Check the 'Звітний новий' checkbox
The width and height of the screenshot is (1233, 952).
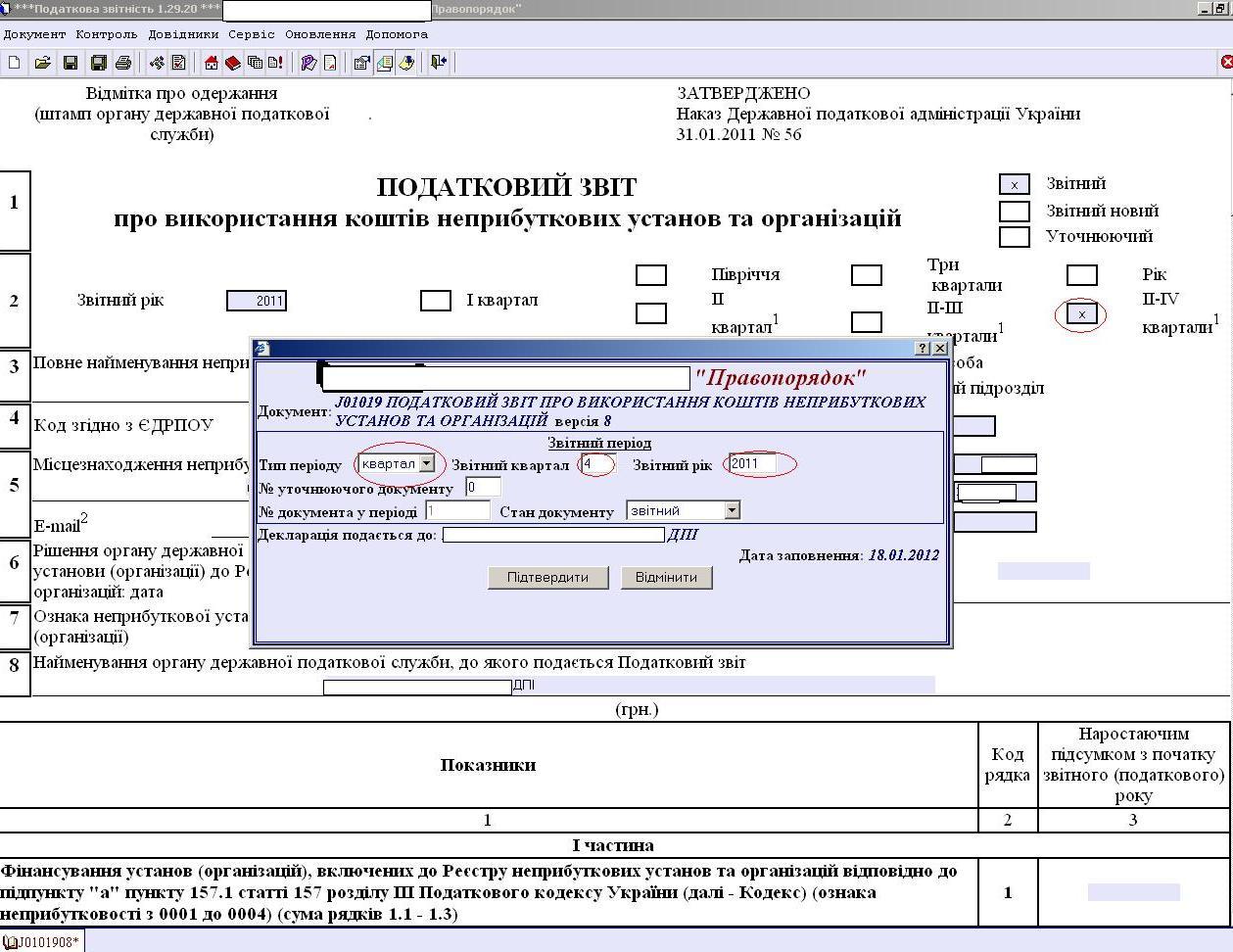(x=1014, y=211)
